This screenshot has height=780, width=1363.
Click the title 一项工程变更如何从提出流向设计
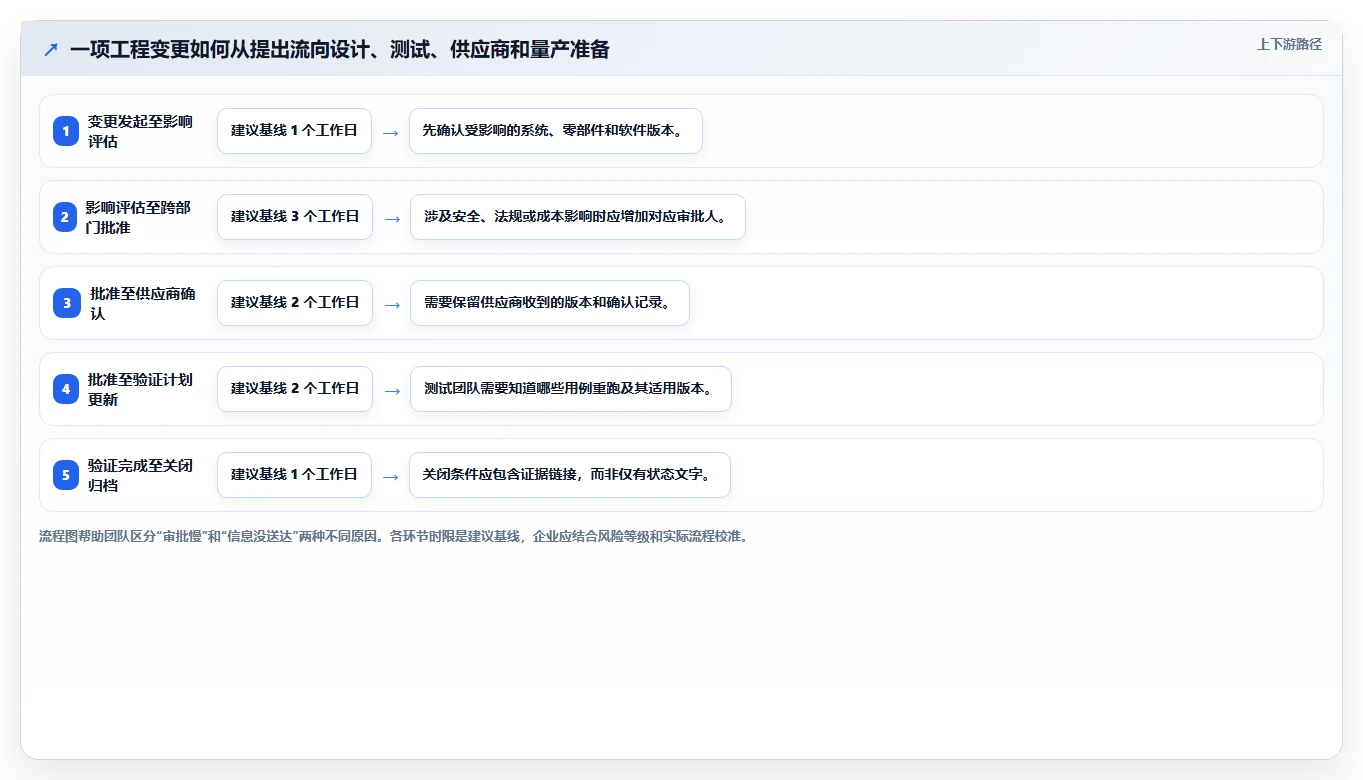tap(339, 49)
